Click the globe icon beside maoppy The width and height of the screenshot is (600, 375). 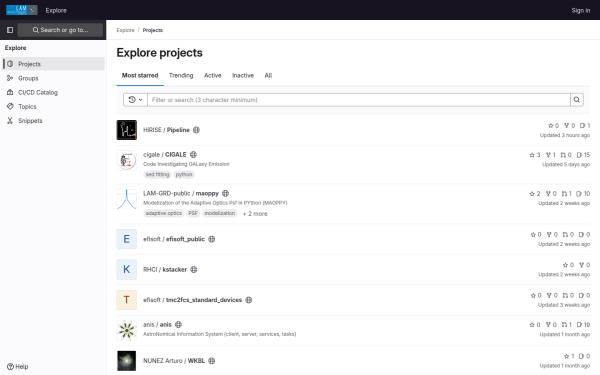pos(225,193)
